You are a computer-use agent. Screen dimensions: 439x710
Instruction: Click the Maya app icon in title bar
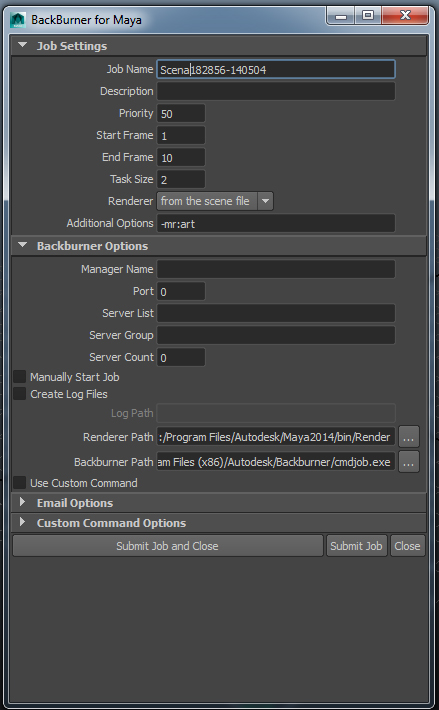coord(18,20)
